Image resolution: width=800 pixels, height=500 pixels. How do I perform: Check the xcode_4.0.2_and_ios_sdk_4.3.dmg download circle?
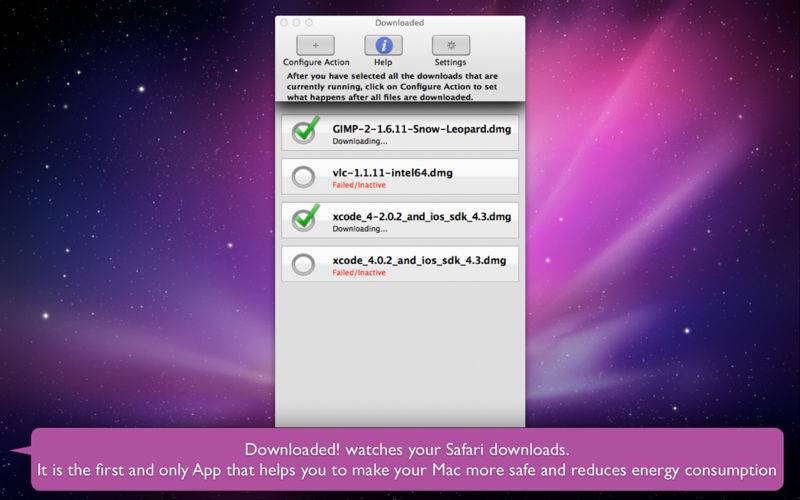(x=304, y=264)
